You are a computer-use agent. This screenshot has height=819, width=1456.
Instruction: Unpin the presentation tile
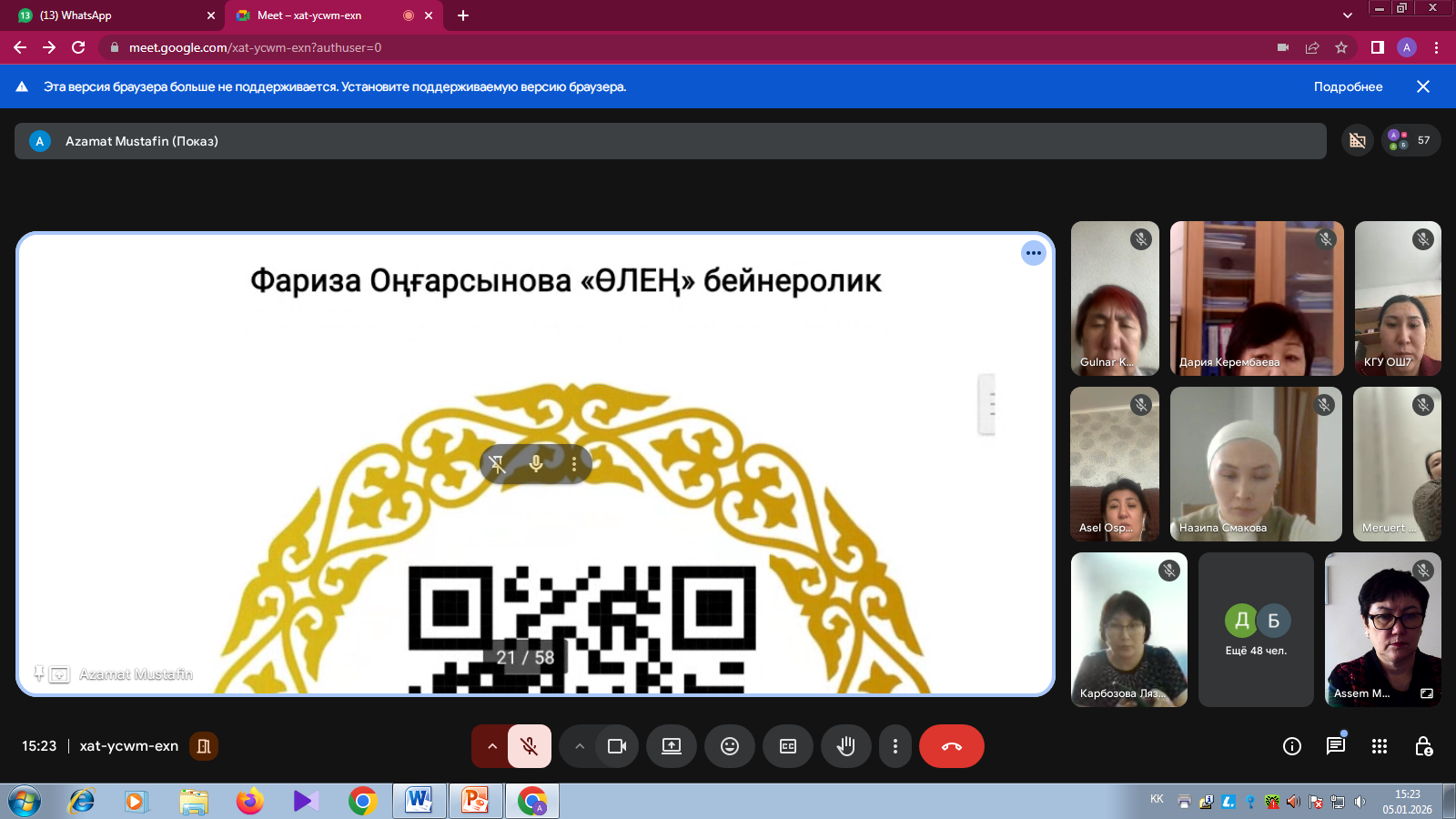click(x=498, y=464)
